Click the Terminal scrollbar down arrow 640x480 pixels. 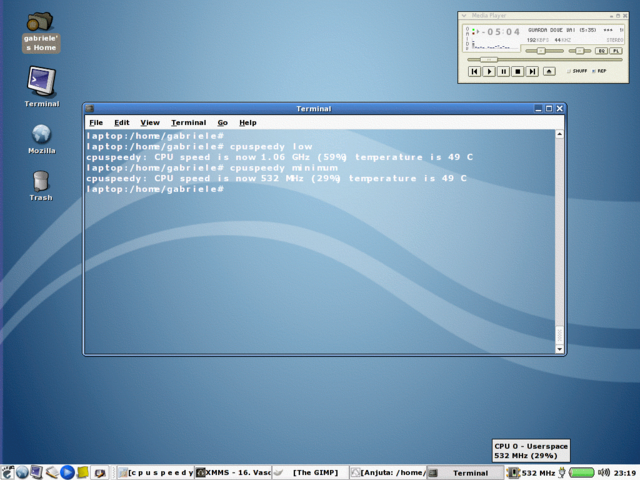(560, 349)
